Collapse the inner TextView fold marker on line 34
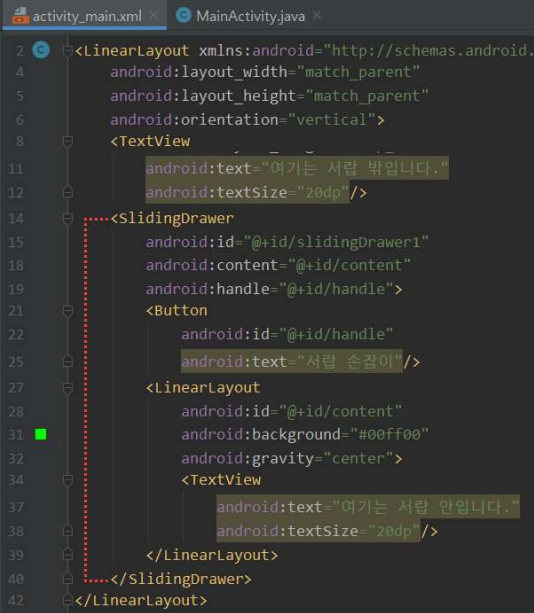 pyautogui.click(x=68, y=480)
